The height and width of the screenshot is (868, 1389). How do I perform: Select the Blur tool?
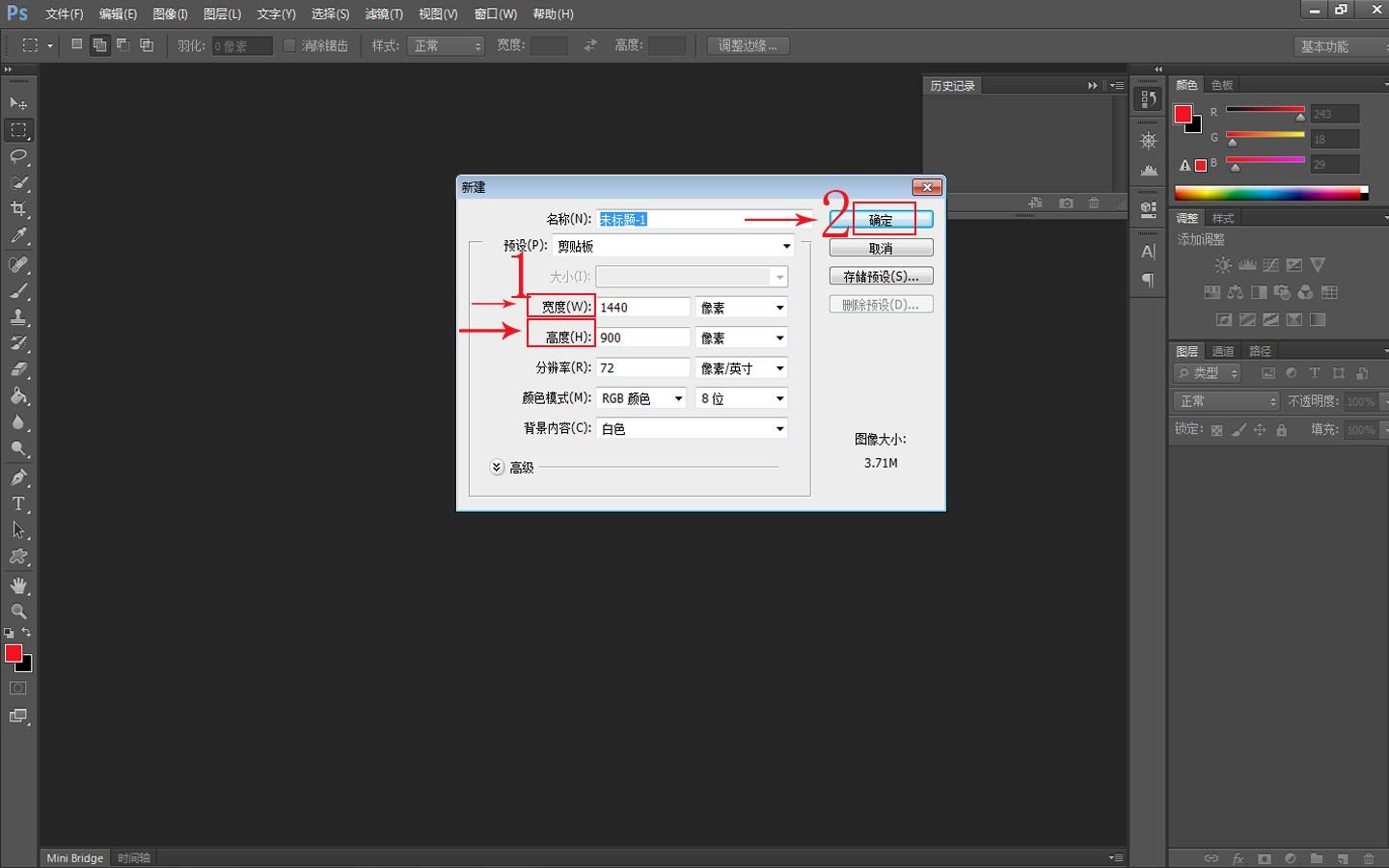tap(18, 422)
